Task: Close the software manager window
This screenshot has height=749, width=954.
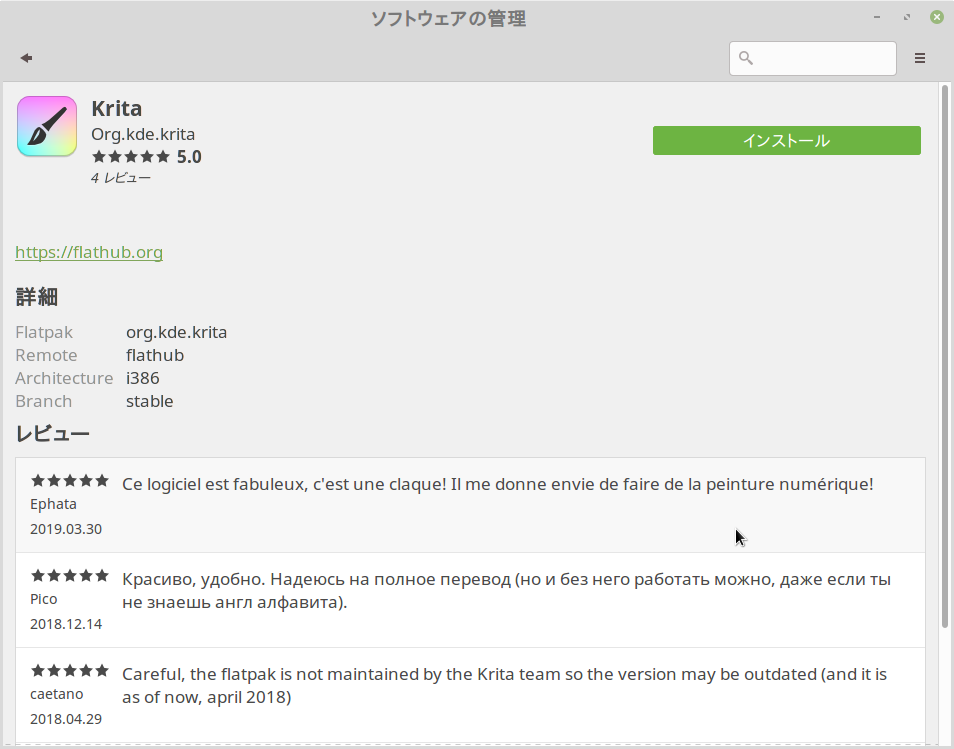Action: pyautogui.click(x=937, y=17)
